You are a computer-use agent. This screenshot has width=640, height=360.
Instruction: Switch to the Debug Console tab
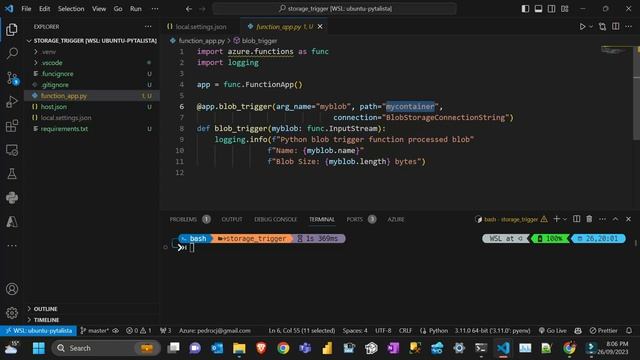[x=276, y=220]
